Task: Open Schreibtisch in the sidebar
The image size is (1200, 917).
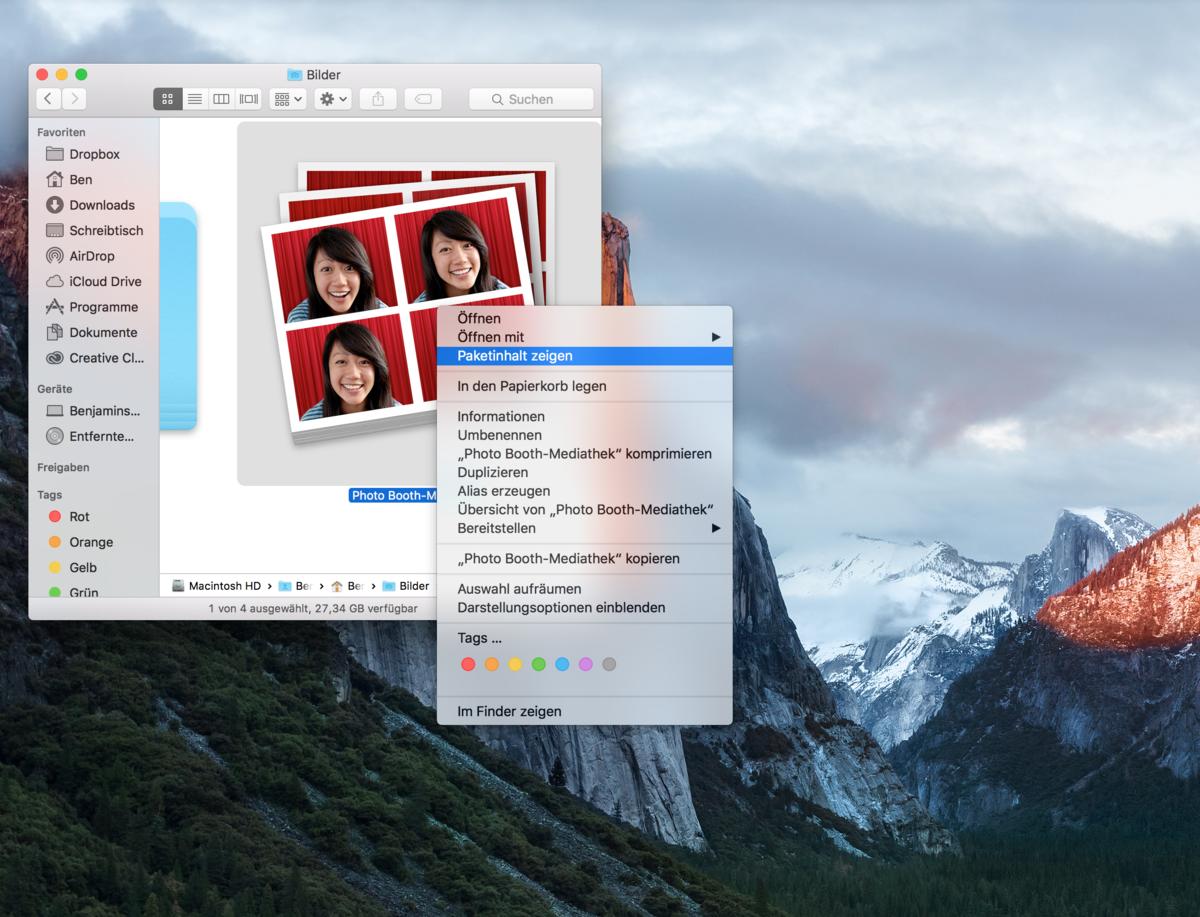Action: (x=94, y=230)
